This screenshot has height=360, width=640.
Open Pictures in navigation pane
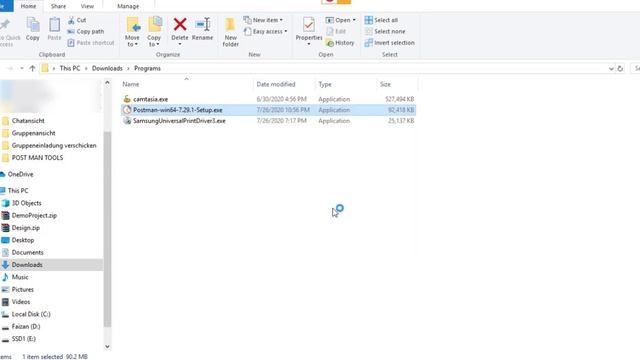point(22,289)
